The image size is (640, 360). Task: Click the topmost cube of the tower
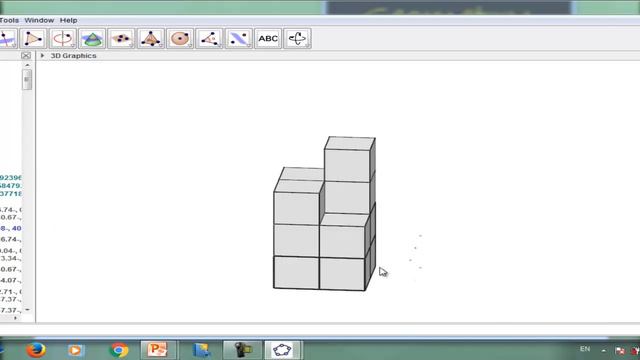pos(349,159)
